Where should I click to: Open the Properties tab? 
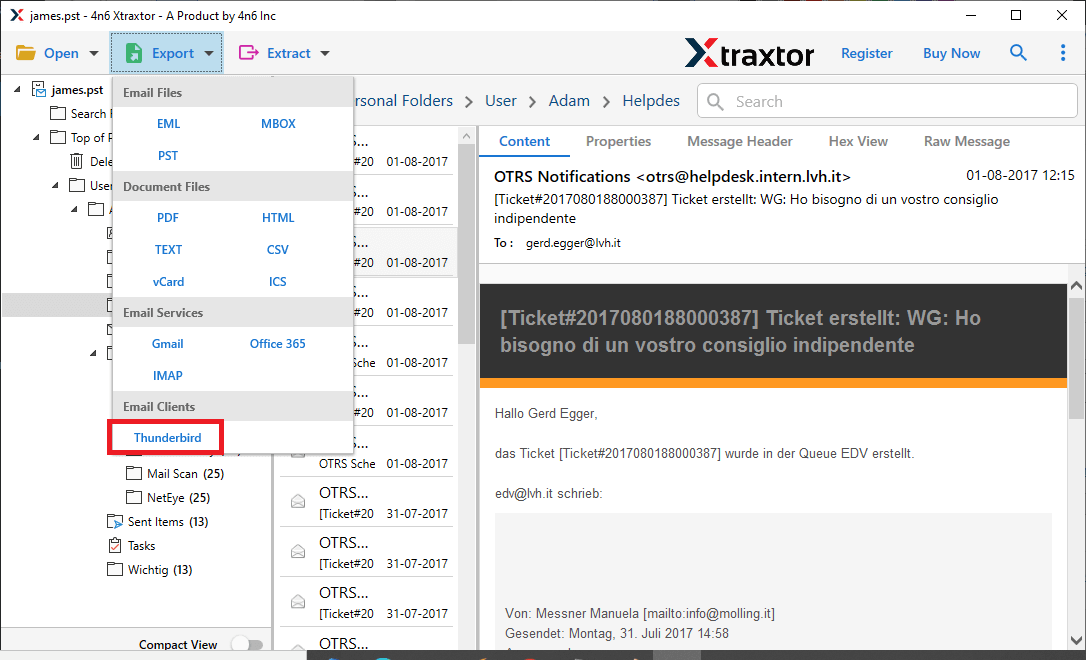click(x=618, y=141)
